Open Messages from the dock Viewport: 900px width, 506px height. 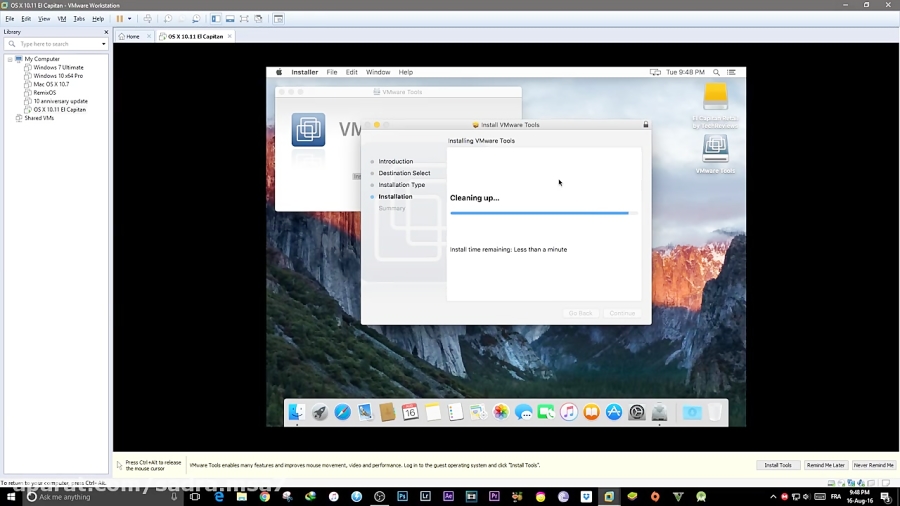(x=523, y=412)
